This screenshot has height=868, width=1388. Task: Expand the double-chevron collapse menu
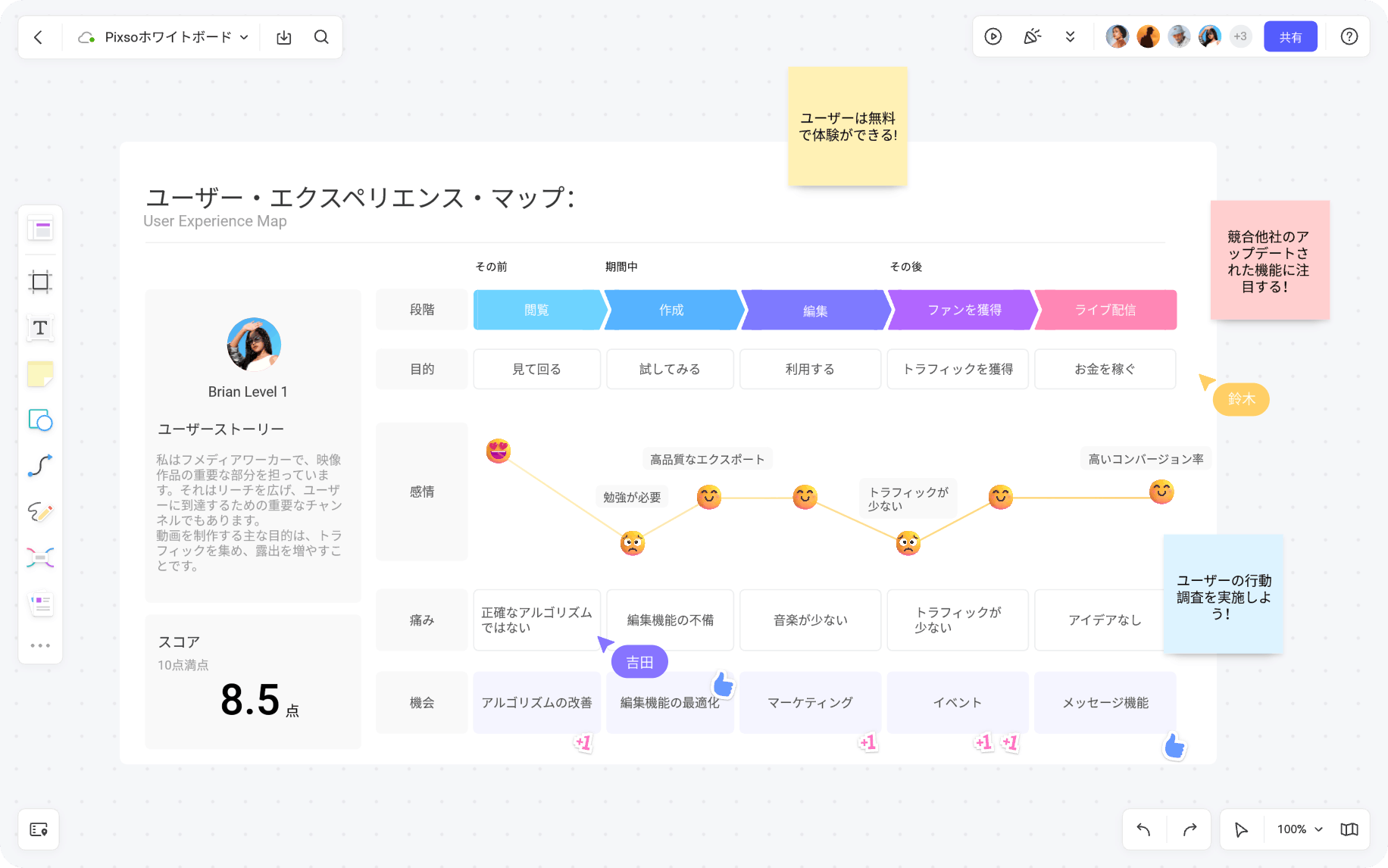(x=1070, y=36)
